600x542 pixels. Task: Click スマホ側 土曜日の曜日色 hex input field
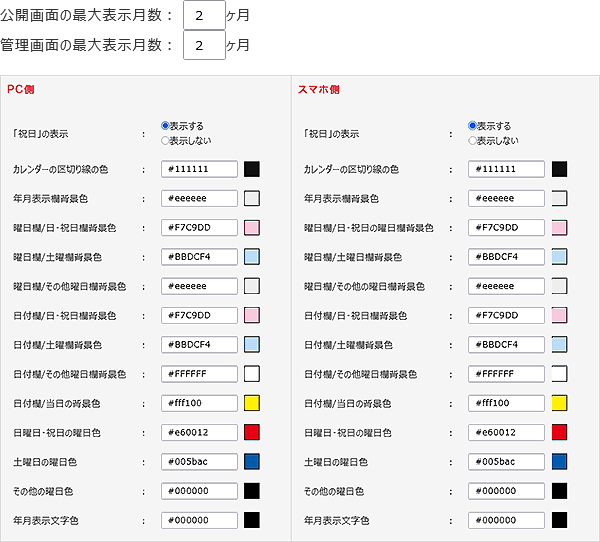(507, 462)
